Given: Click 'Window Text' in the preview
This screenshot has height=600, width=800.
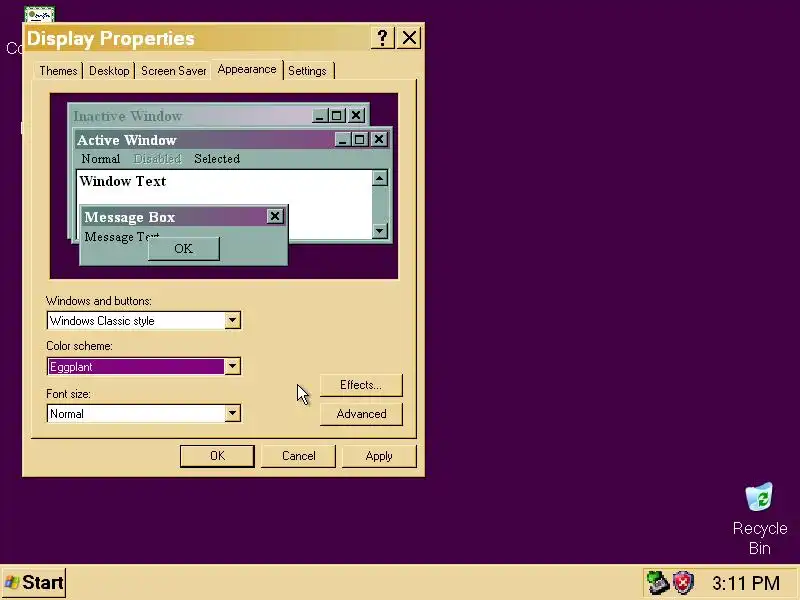Looking at the screenshot, I should (123, 181).
